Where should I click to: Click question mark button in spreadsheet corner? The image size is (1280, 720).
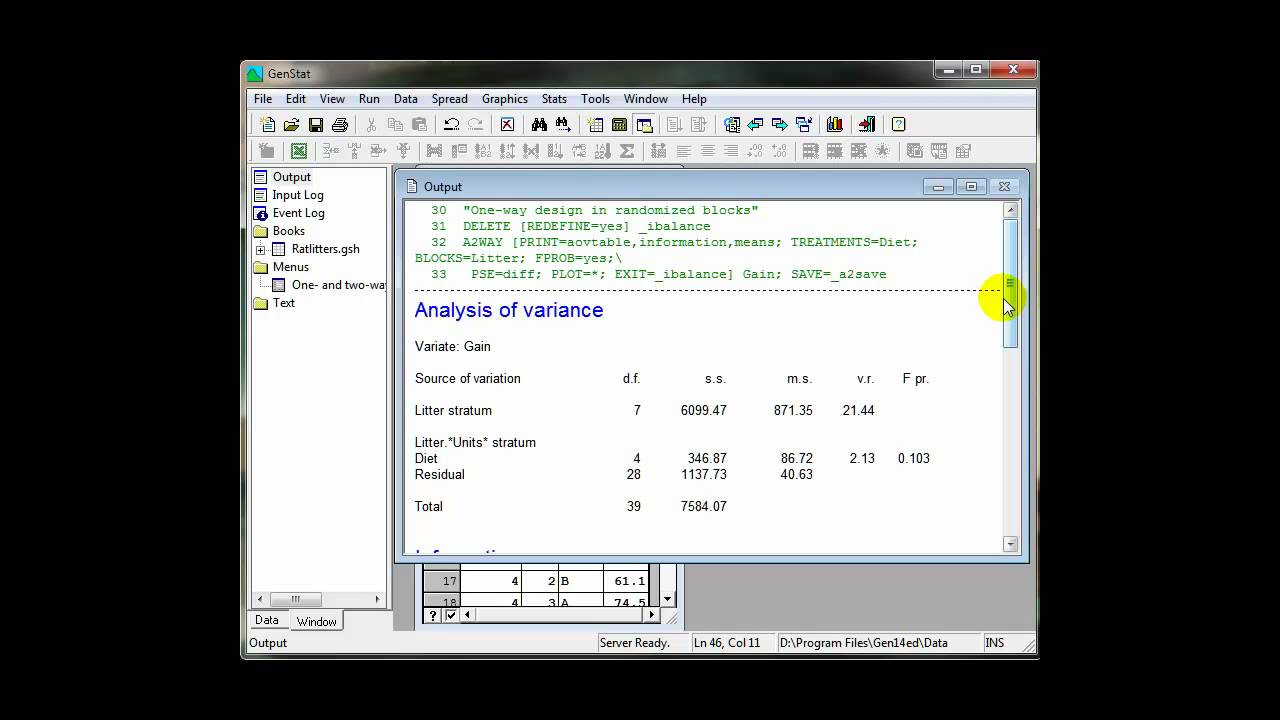pos(432,615)
